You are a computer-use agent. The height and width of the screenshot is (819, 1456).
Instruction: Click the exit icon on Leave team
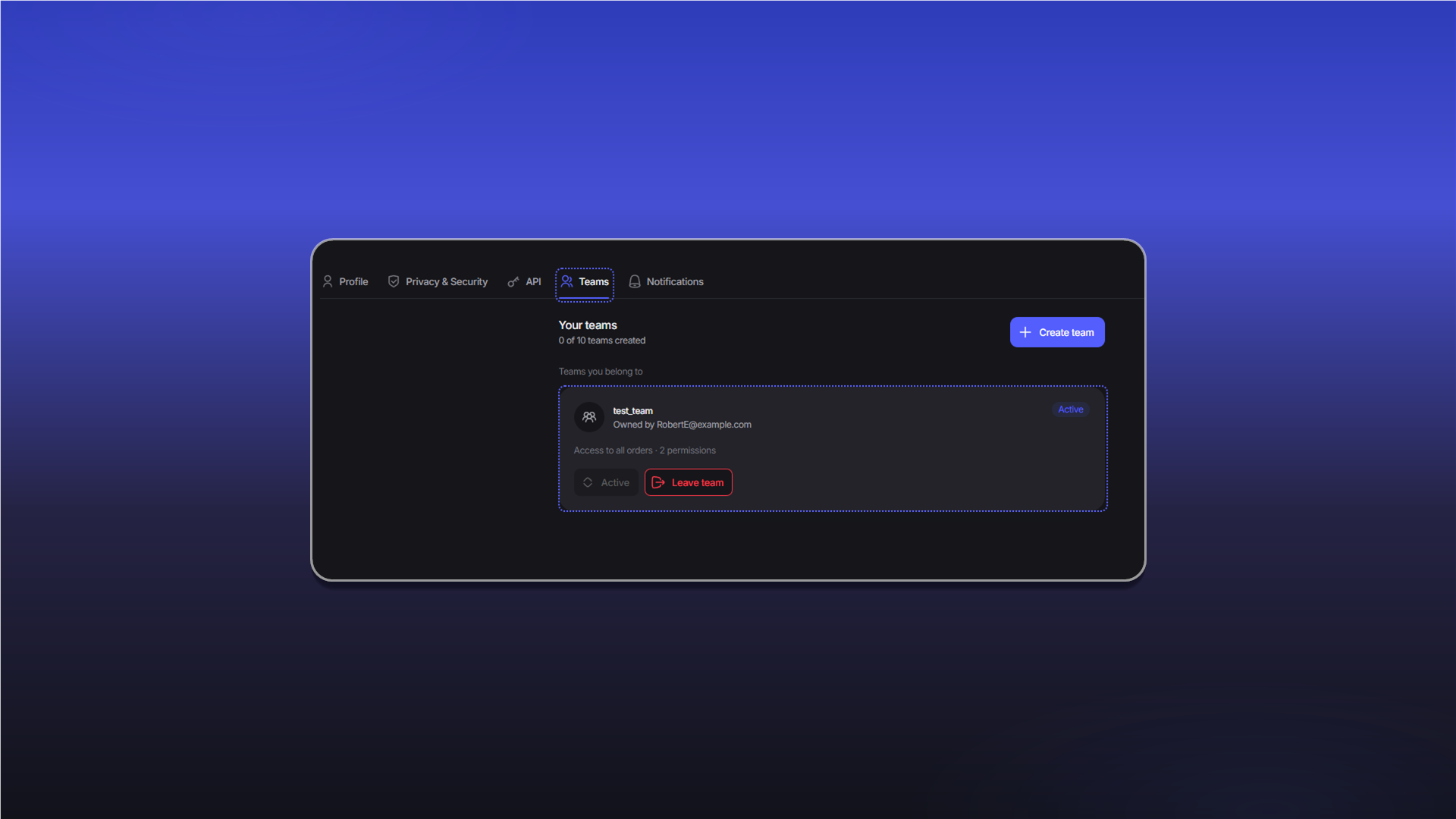[x=658, y=482]
